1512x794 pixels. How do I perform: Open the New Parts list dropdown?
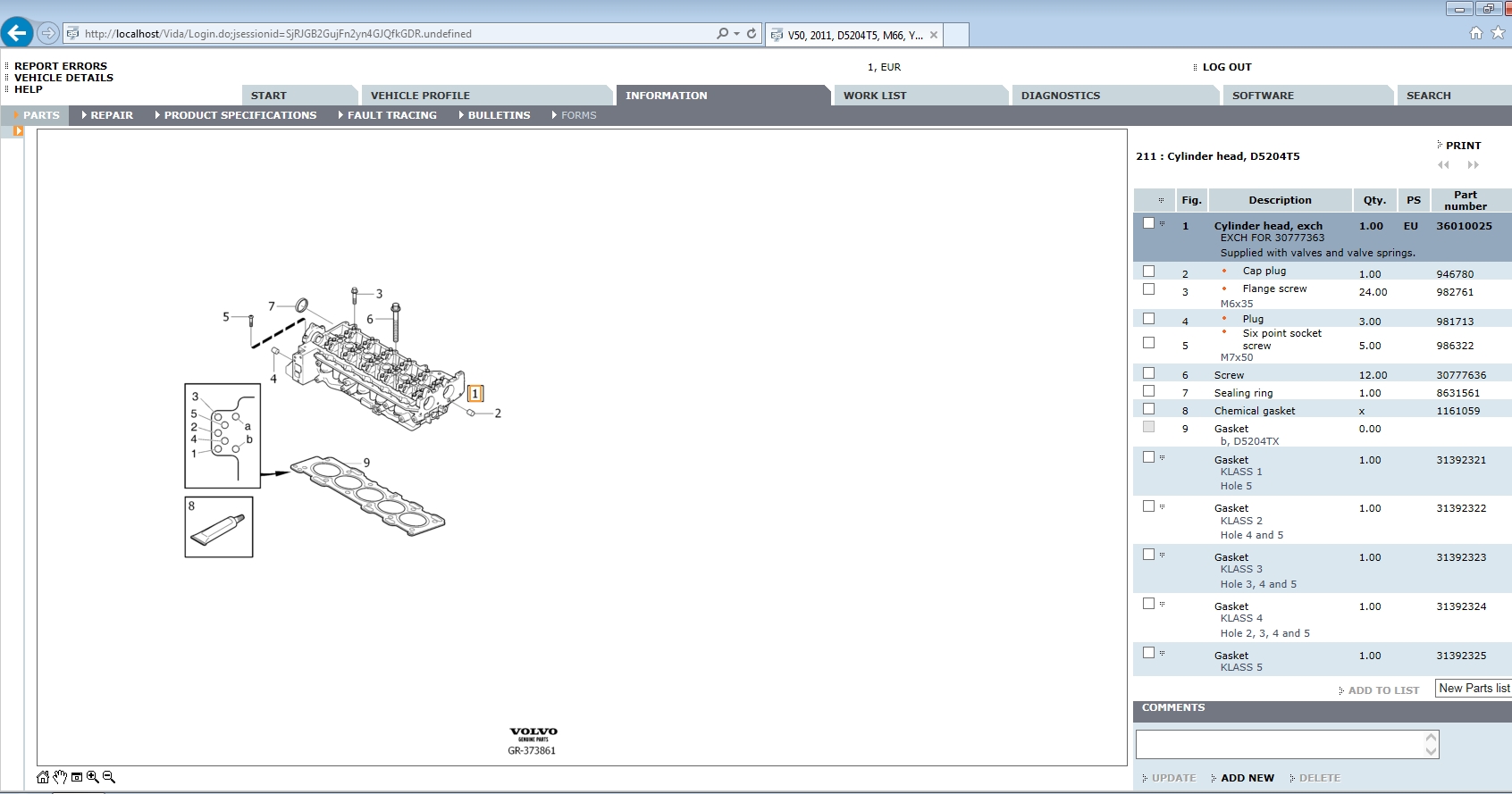coord(1474,688)
